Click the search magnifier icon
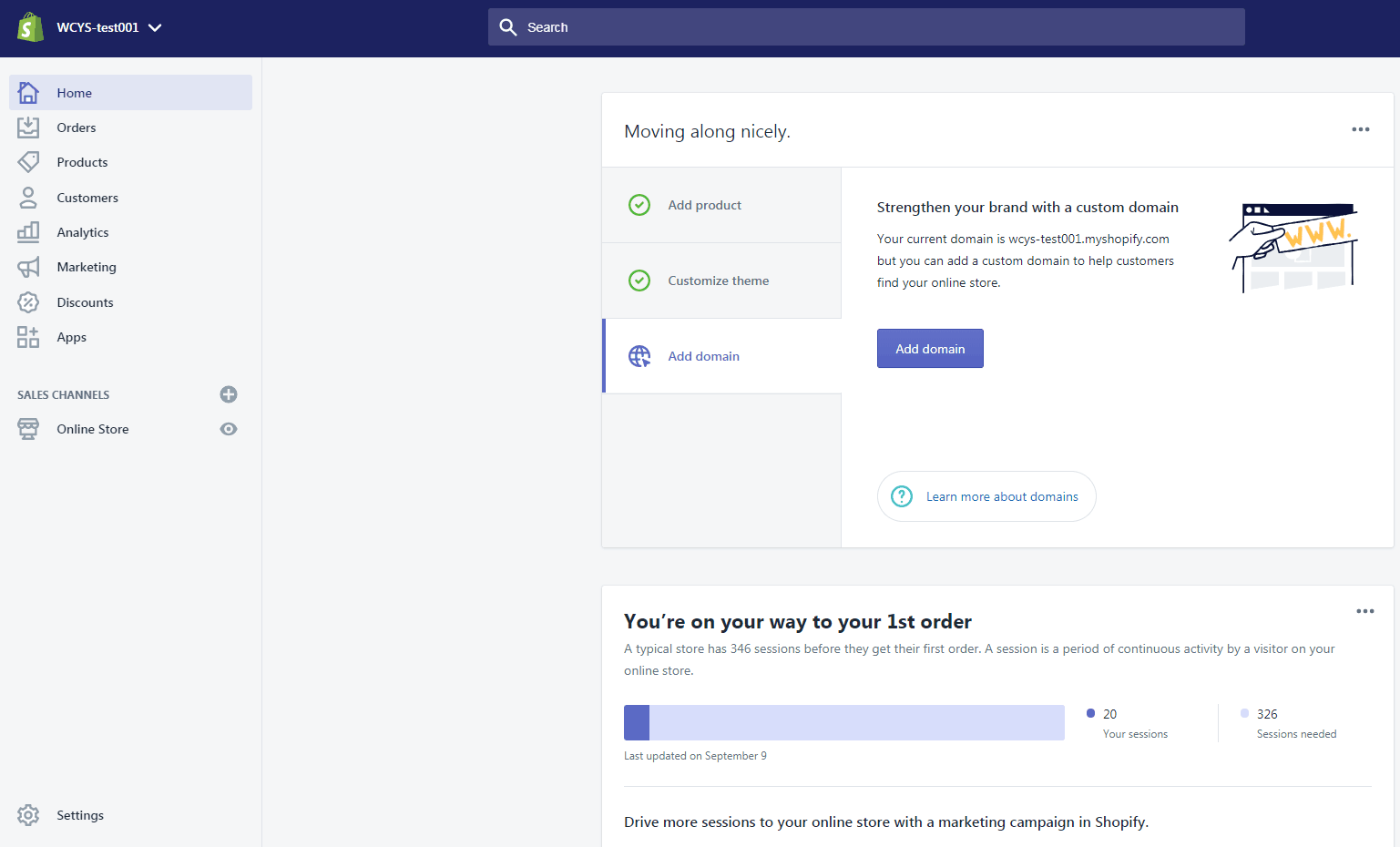The height and width of the screenshot is (847, 1400). pos(508,27)
